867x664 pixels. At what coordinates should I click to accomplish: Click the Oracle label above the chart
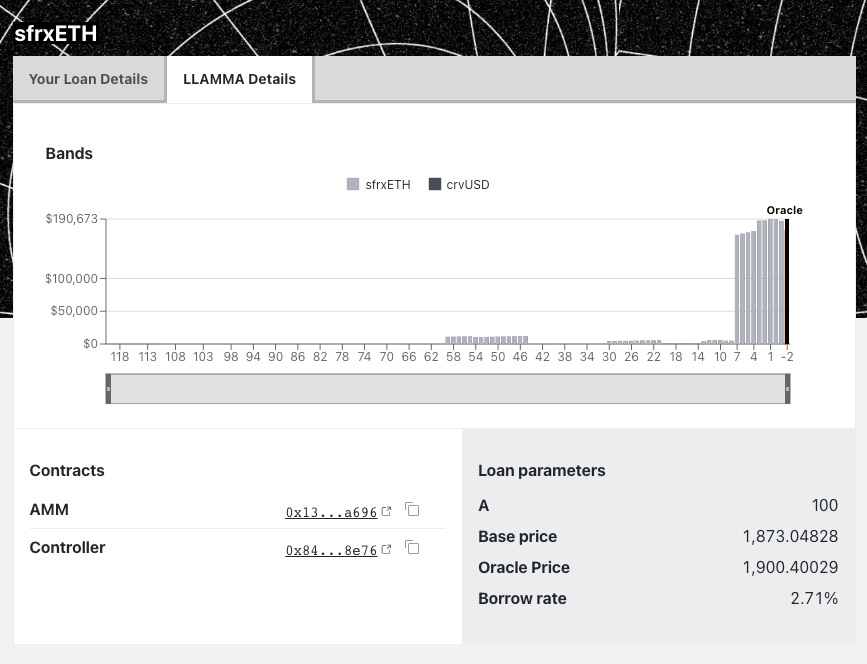(784, 210)
